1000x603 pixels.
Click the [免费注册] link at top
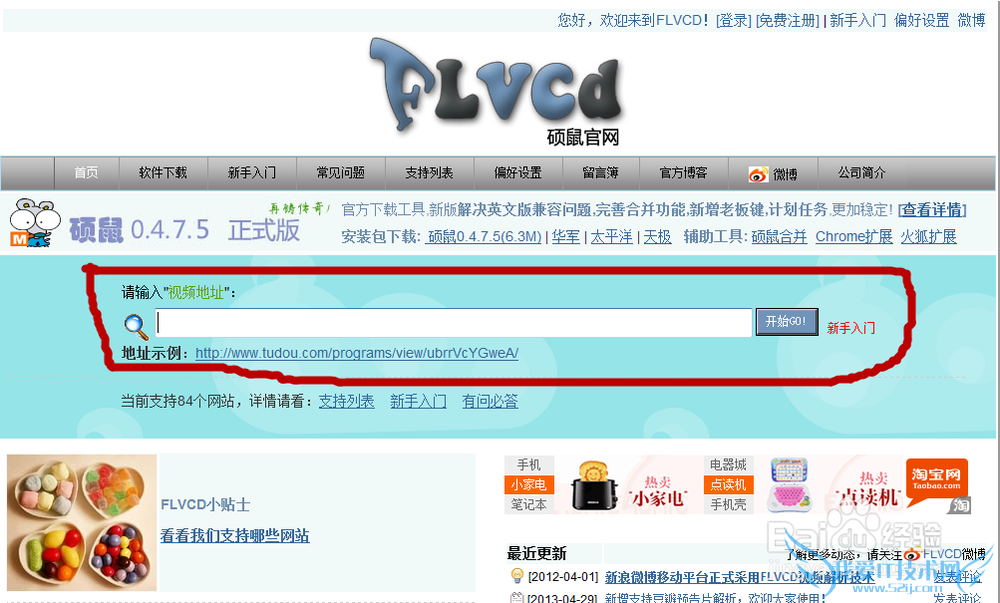pos(788,20)
